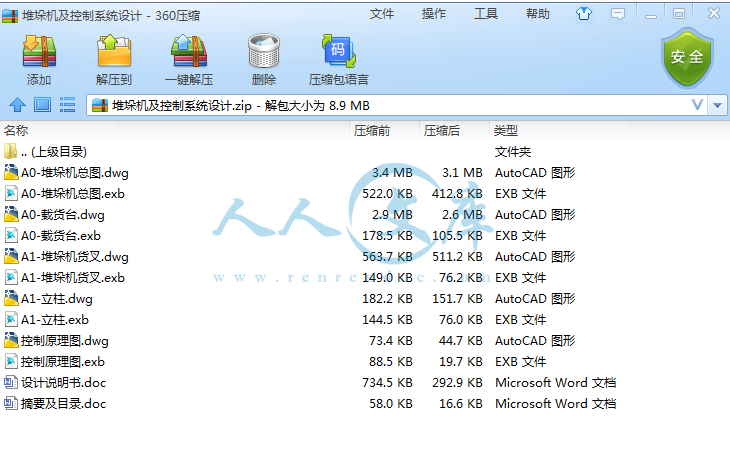
Task: Select file A0-载货台.exb
Action: pyautogui.click(x=365, y=236)
